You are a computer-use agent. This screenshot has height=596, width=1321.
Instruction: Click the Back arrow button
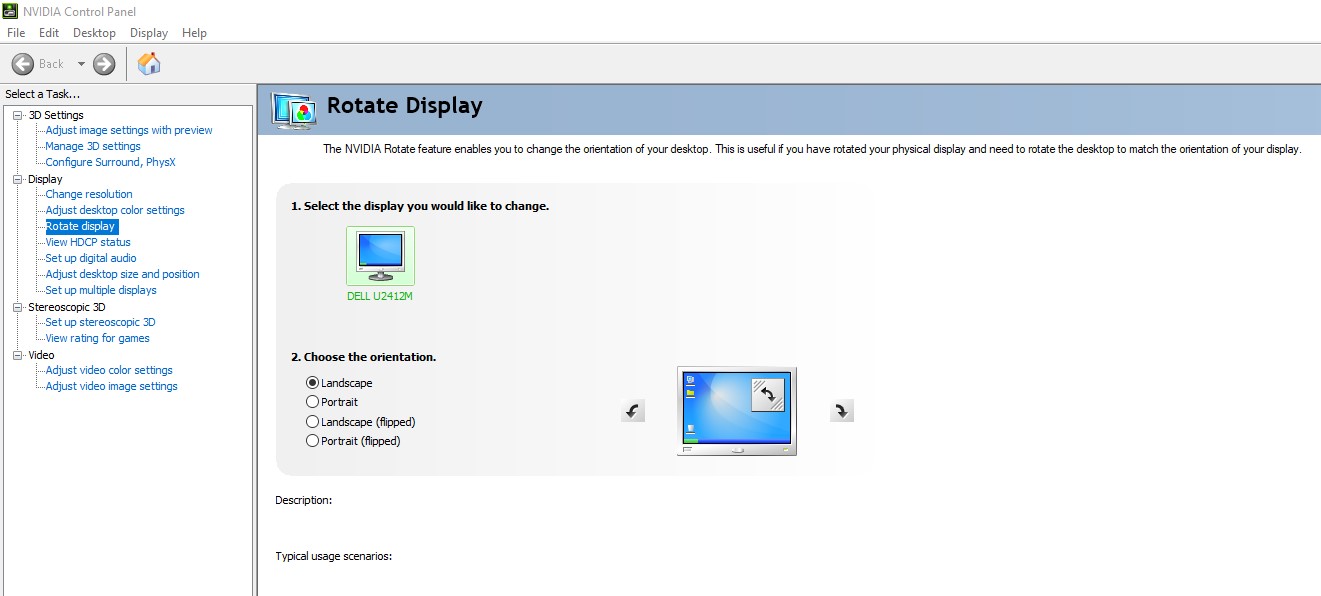tap(22, 64)
